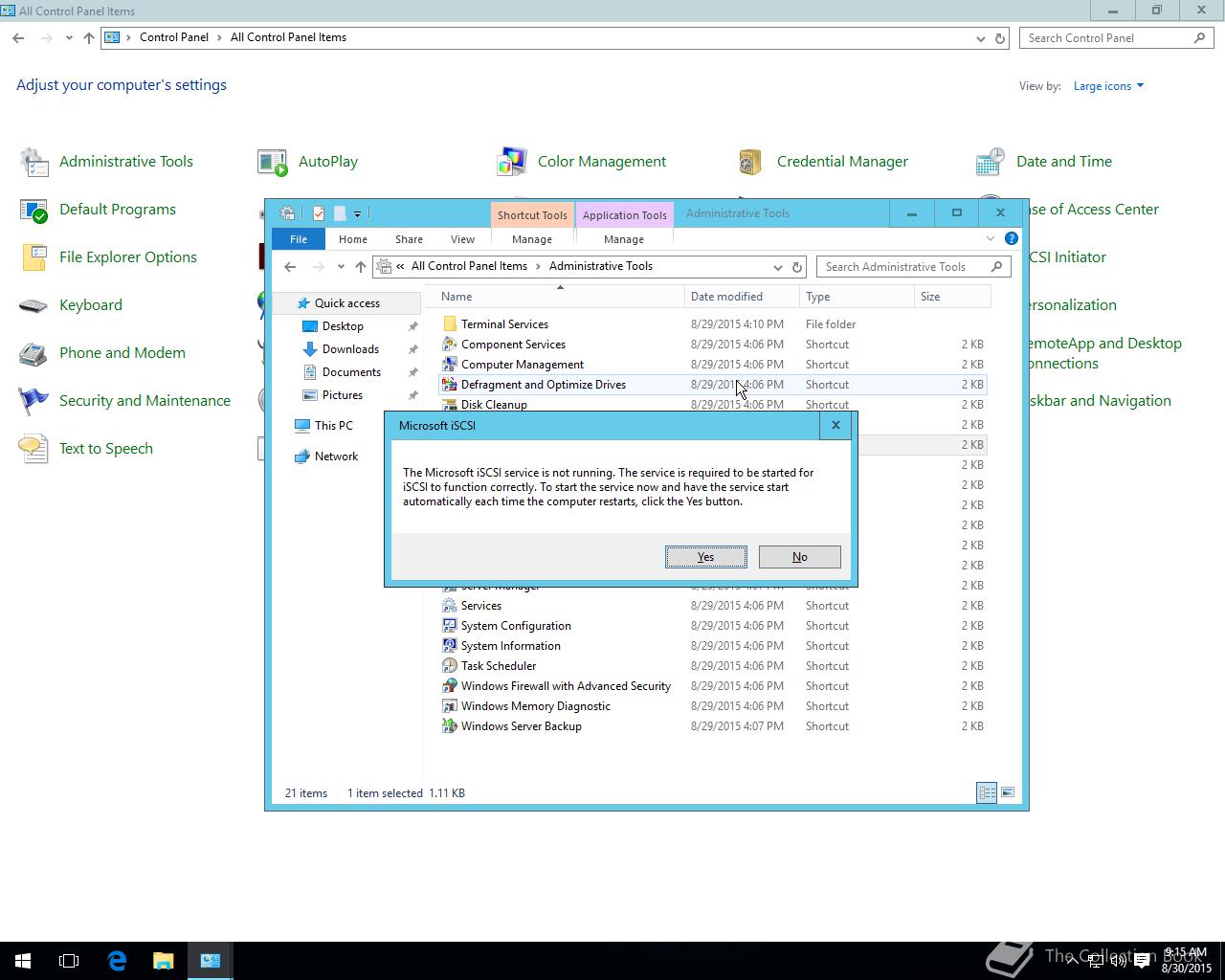Open View by Large icons dropdown
1225x980 pixels.
coord(1108,86)
